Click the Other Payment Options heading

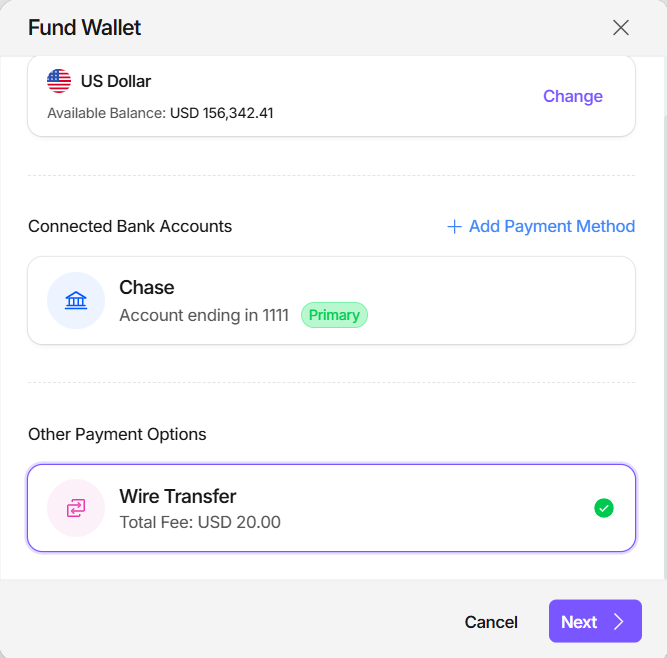[x=117, y=435]
